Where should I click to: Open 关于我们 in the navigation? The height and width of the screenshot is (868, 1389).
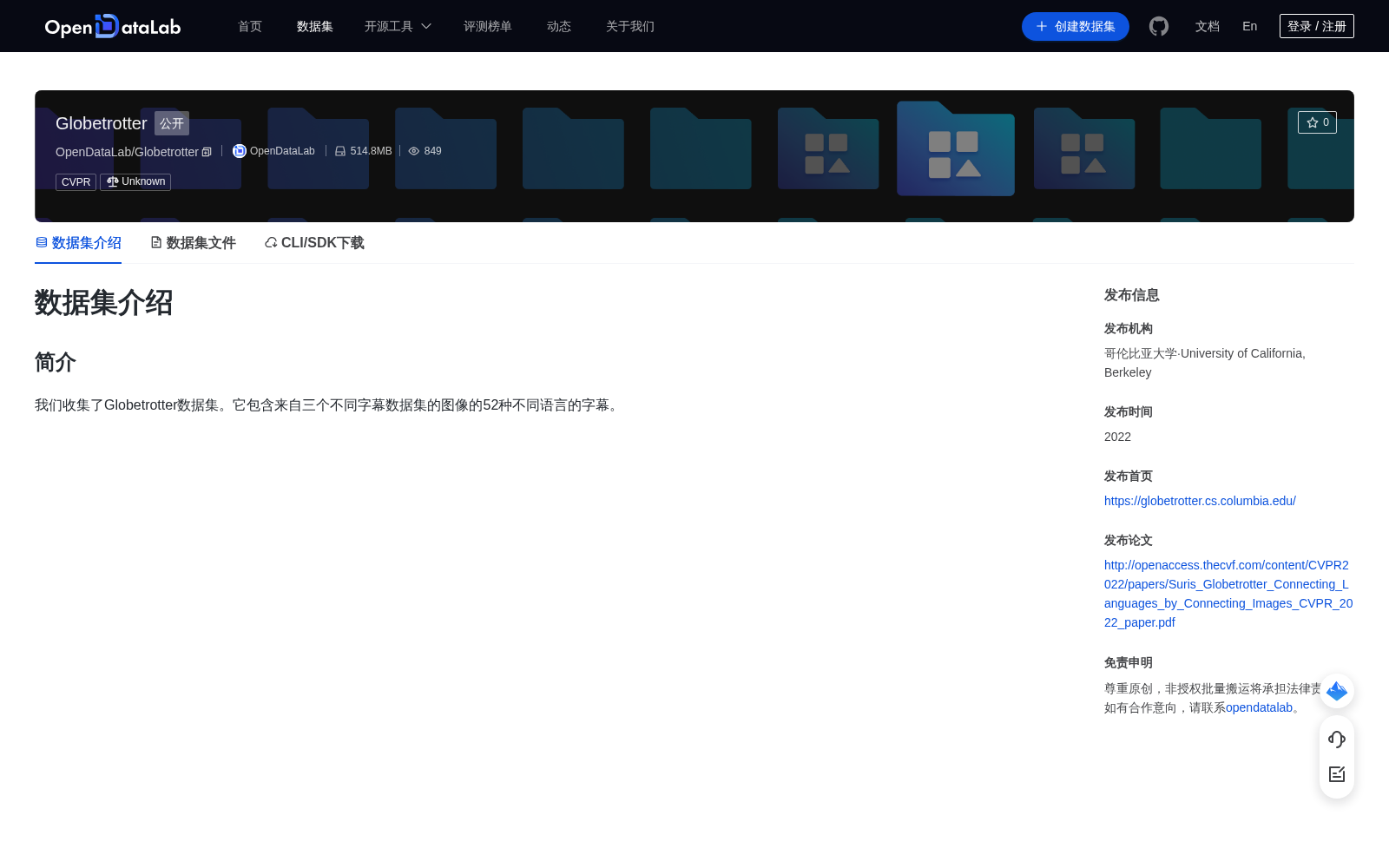630,26
